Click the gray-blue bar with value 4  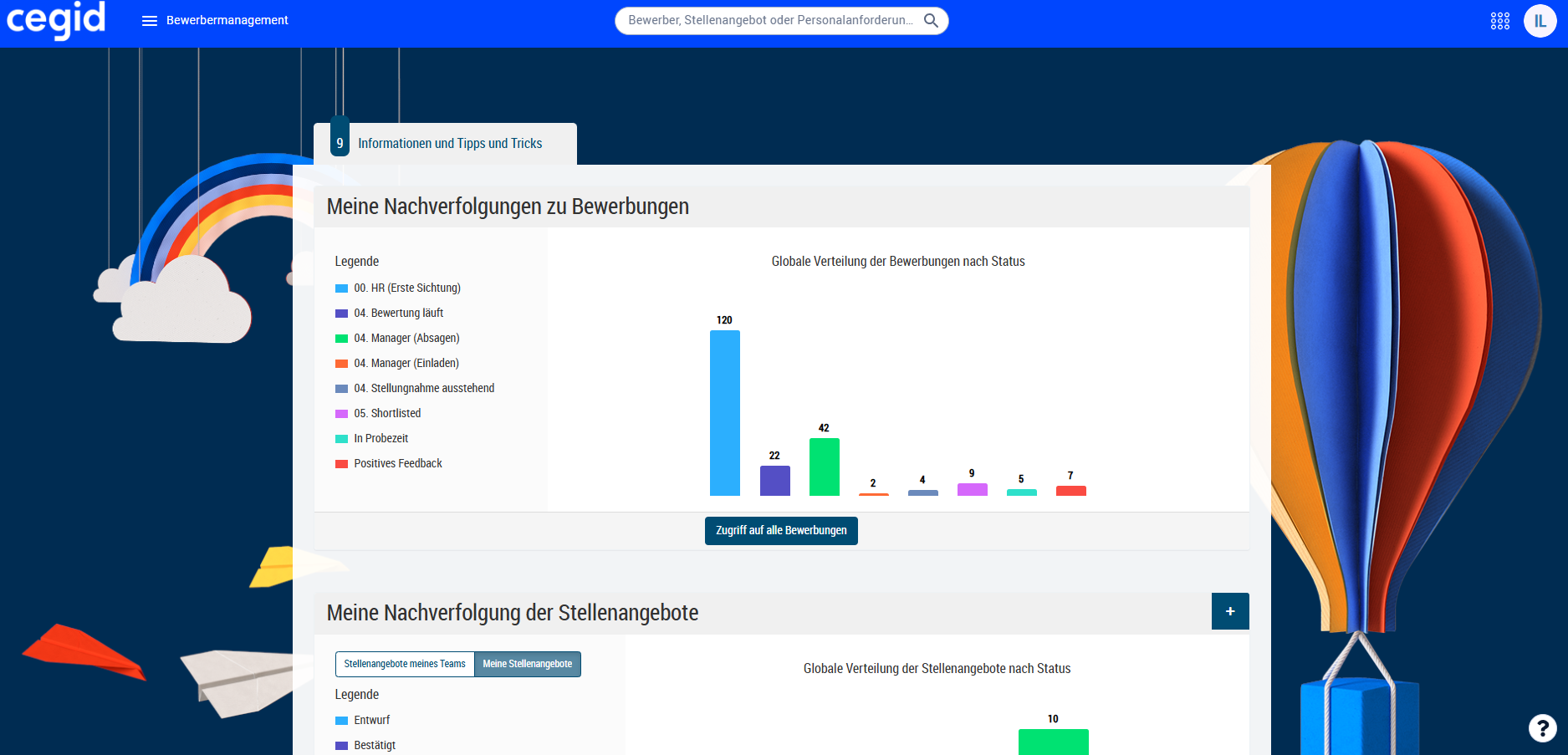pos(923,493)
